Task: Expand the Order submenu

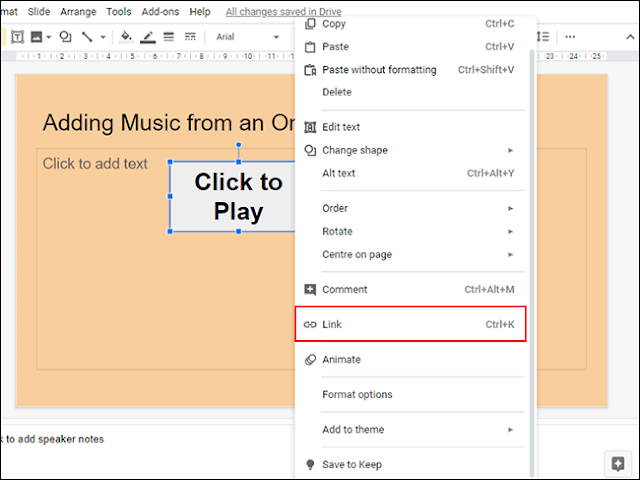Action: [410, 208]
